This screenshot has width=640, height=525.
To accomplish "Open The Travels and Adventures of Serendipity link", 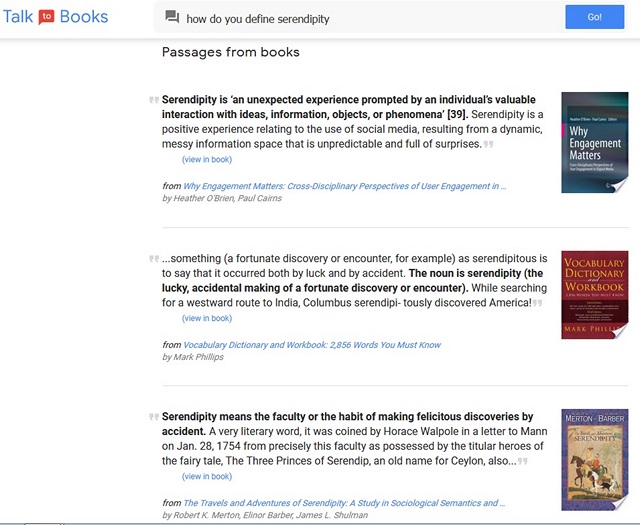I will click(x=344, y=503).
